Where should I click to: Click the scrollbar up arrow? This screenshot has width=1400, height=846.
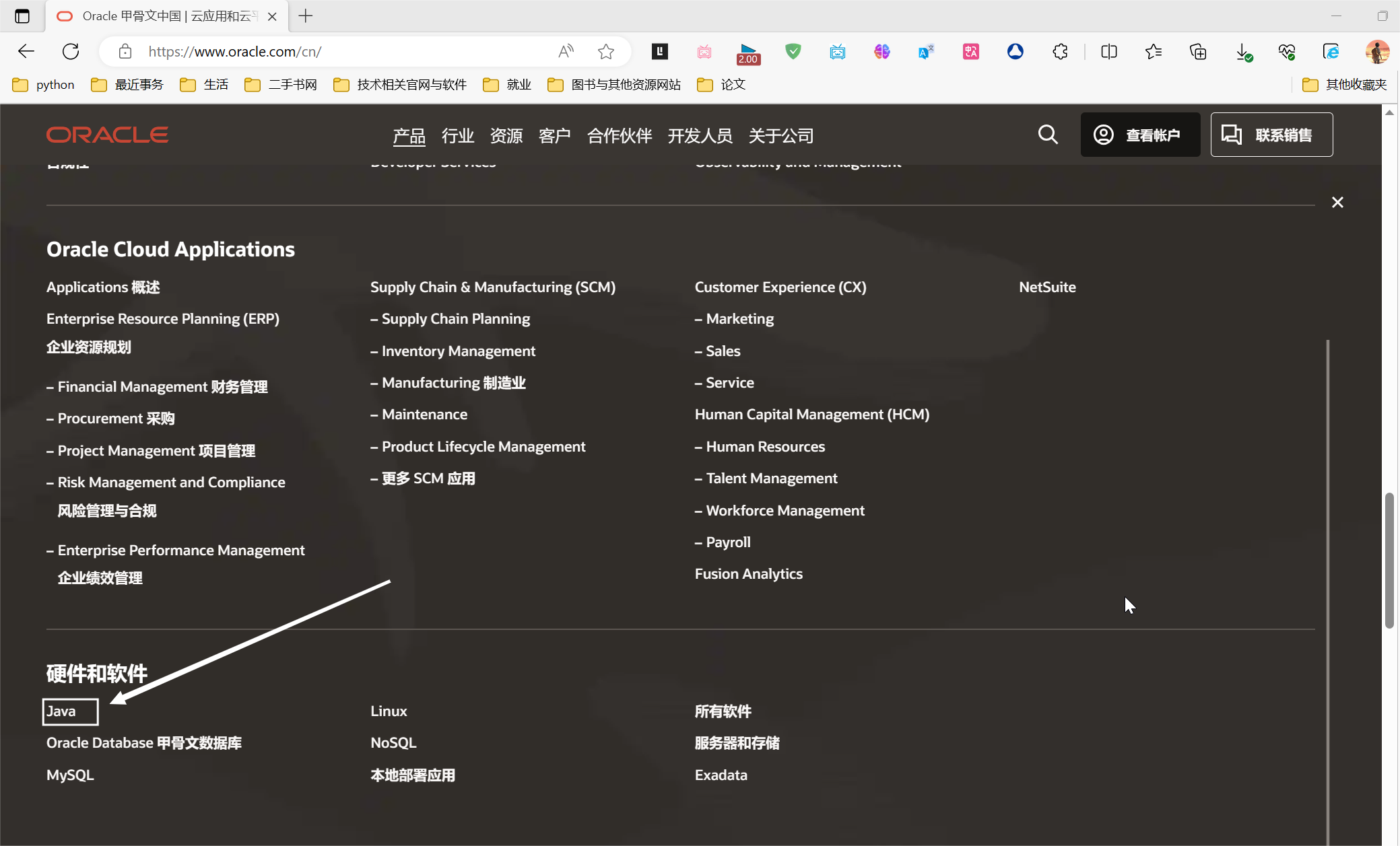click(x=1389, y=112)
